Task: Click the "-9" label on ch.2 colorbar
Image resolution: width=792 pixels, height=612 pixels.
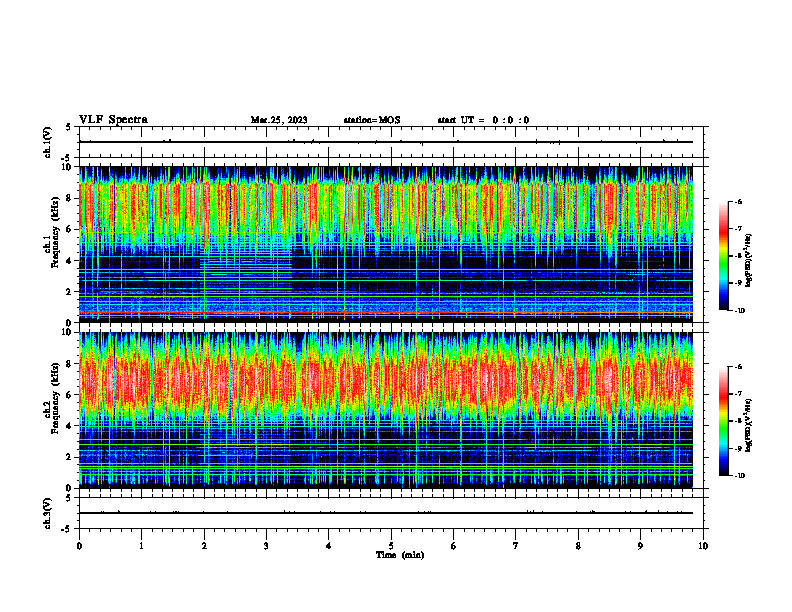Action: [739, 448]
